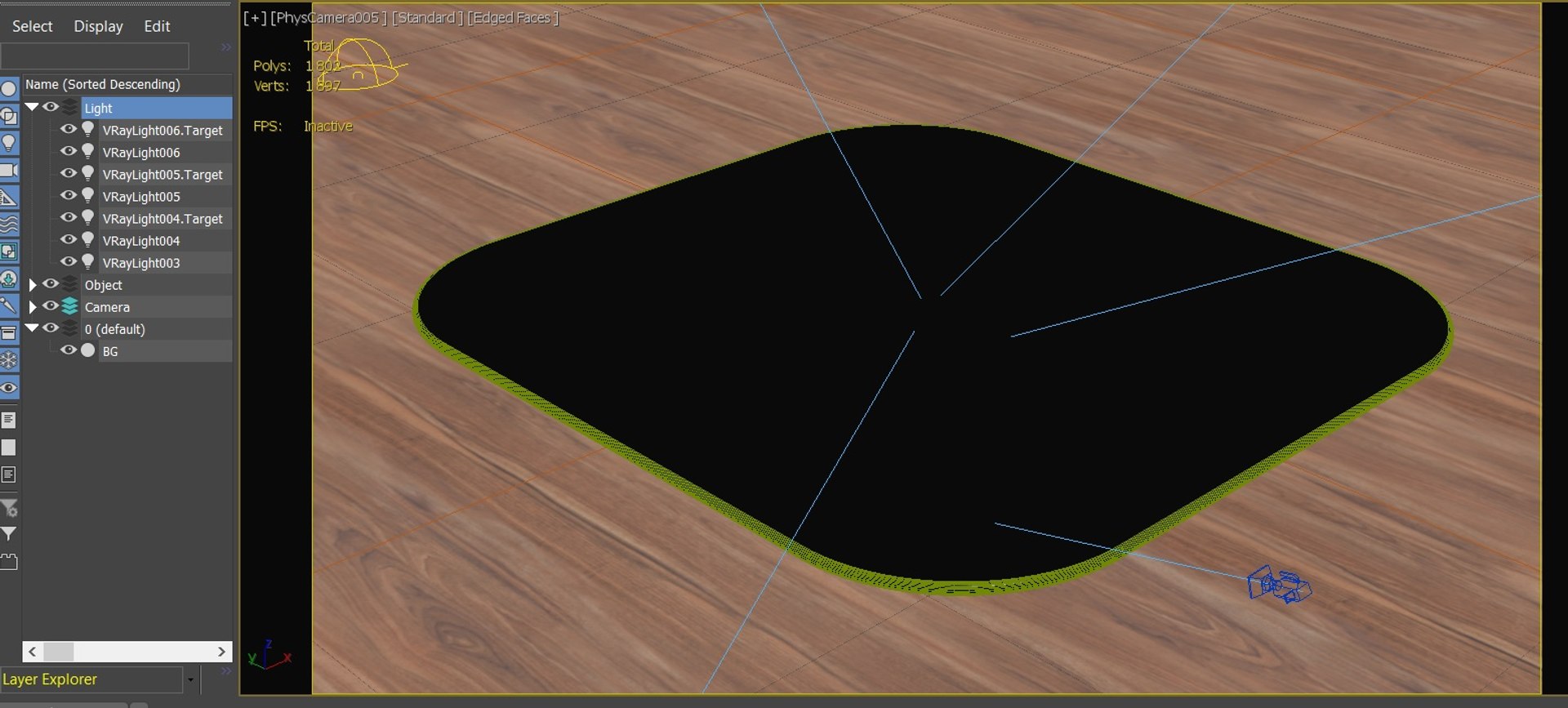The width and height of the screenshot is (1568, 708).
Task: Open the viewport [+] general menu
Action: pos(254,17)
